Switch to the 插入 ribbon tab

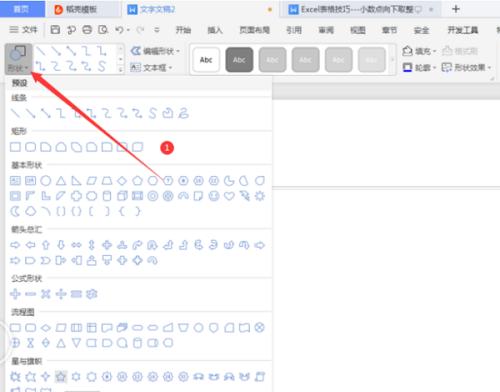[215, 30]
